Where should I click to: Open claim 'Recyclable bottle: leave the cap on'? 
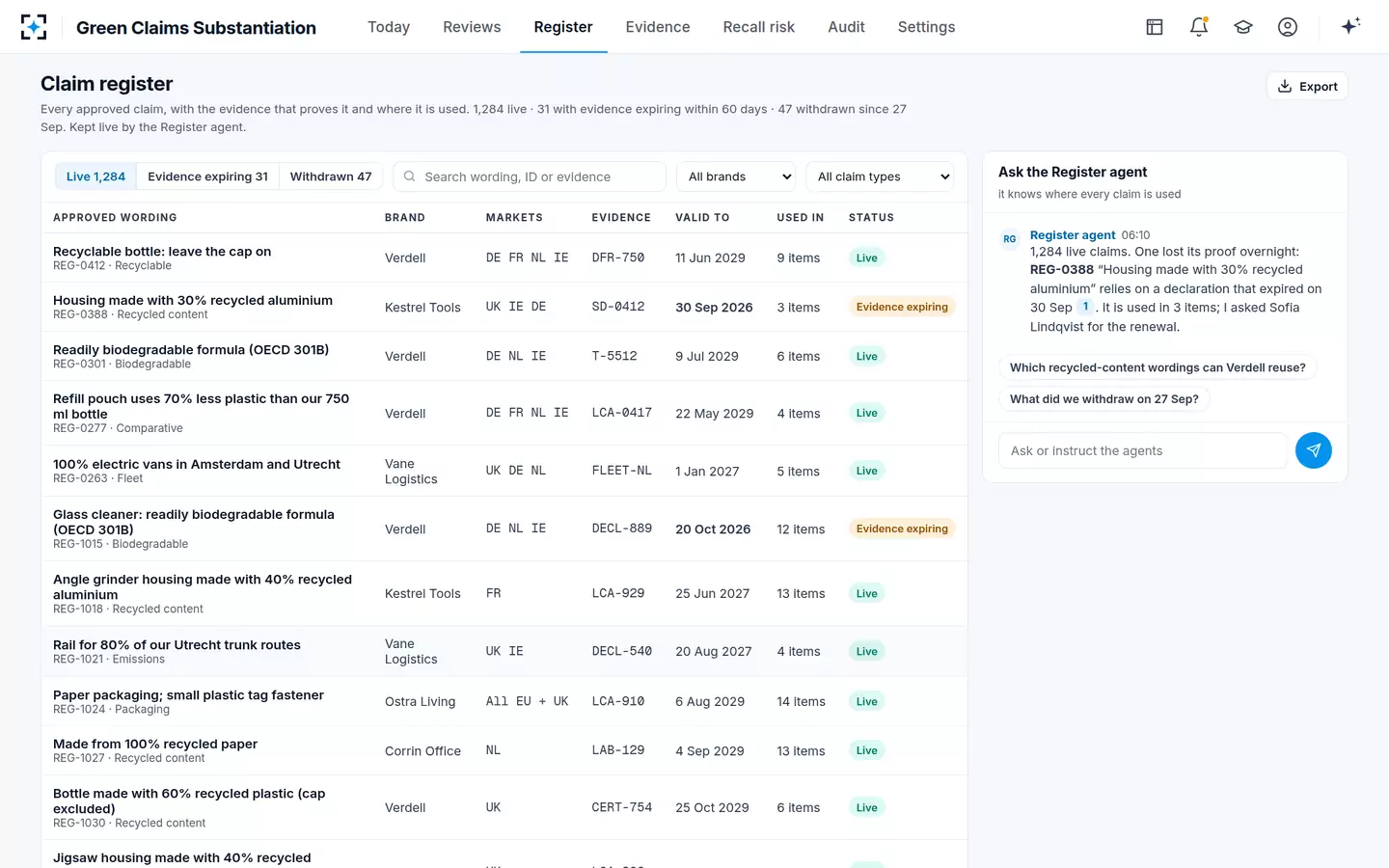(x=504, y=258)
